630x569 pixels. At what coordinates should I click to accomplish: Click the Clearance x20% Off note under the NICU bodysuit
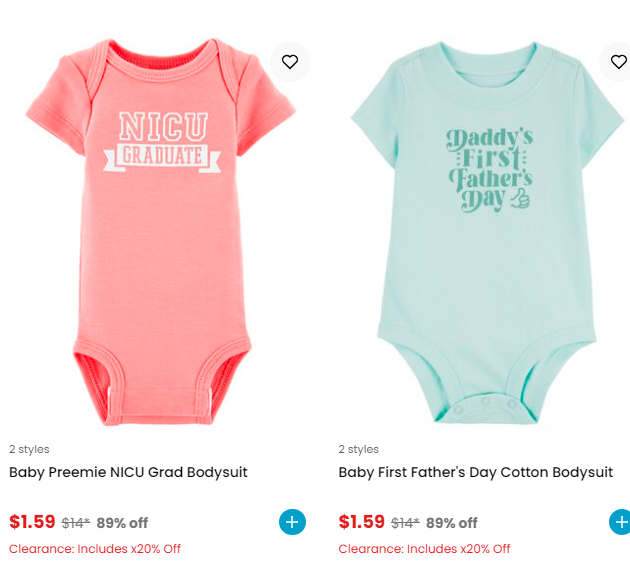click(95, 549)
